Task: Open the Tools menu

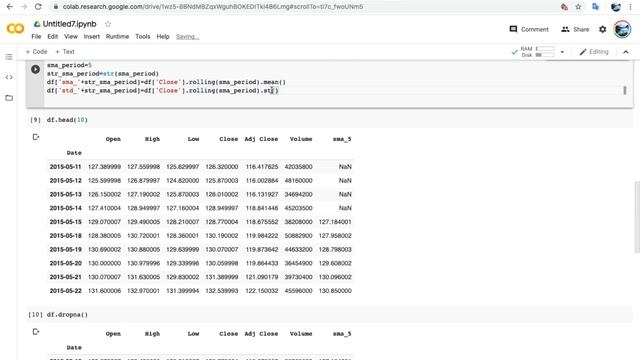Action: [143, 36]
